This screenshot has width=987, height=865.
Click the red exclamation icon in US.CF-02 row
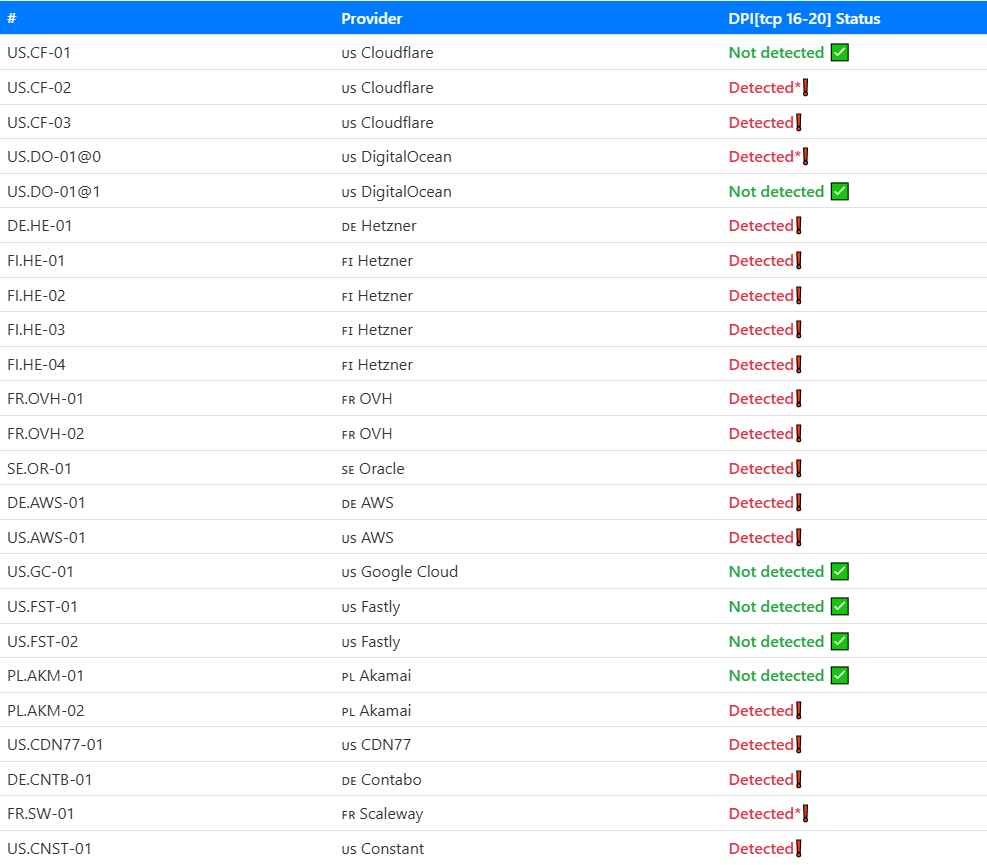pos(806,88)
